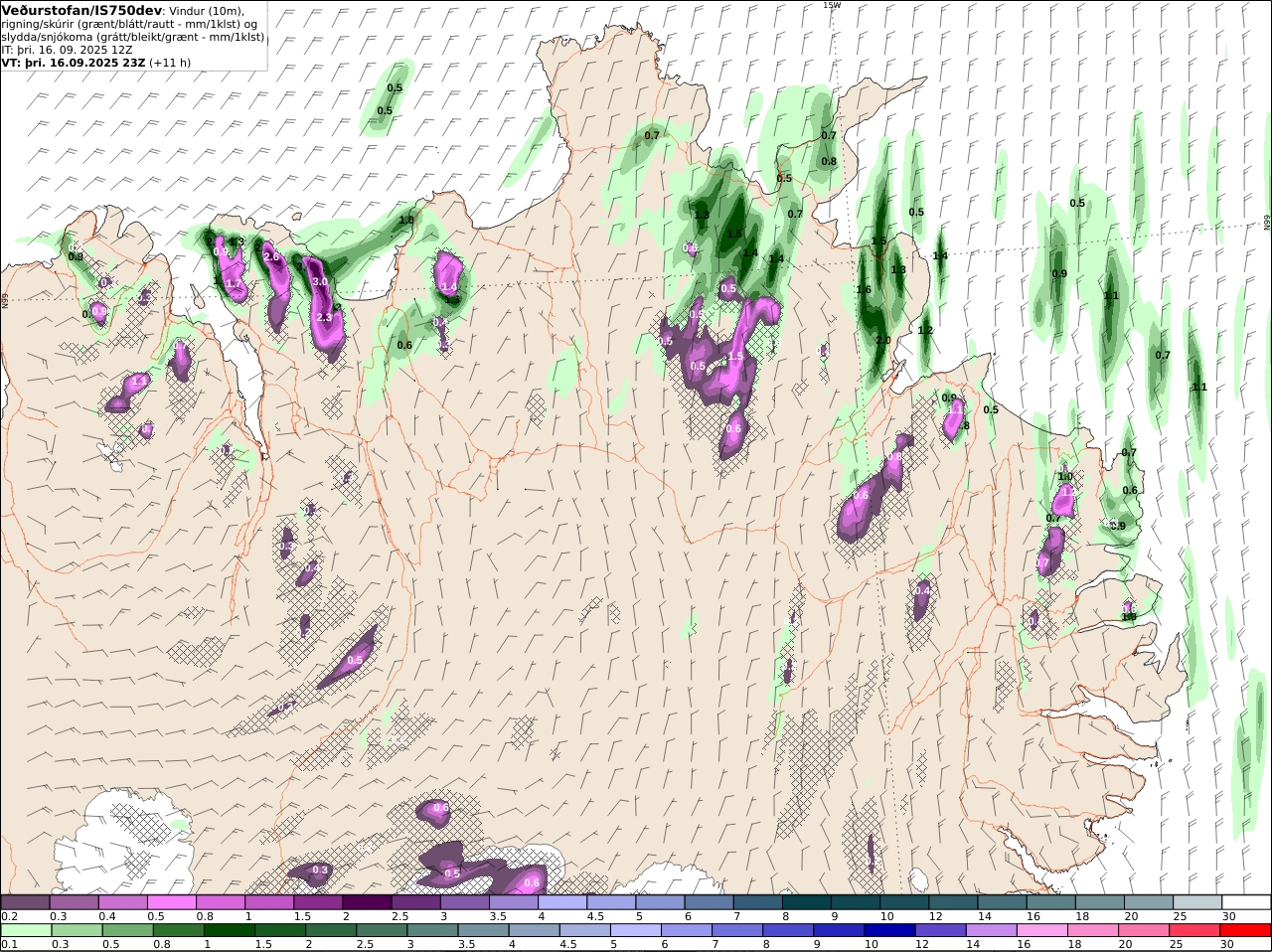This screenshot has height=952, width=1272.
Task: Click the init time 'IT: þri. 16. 09. 2025 12Z'
Action: [x=67, y=49]
